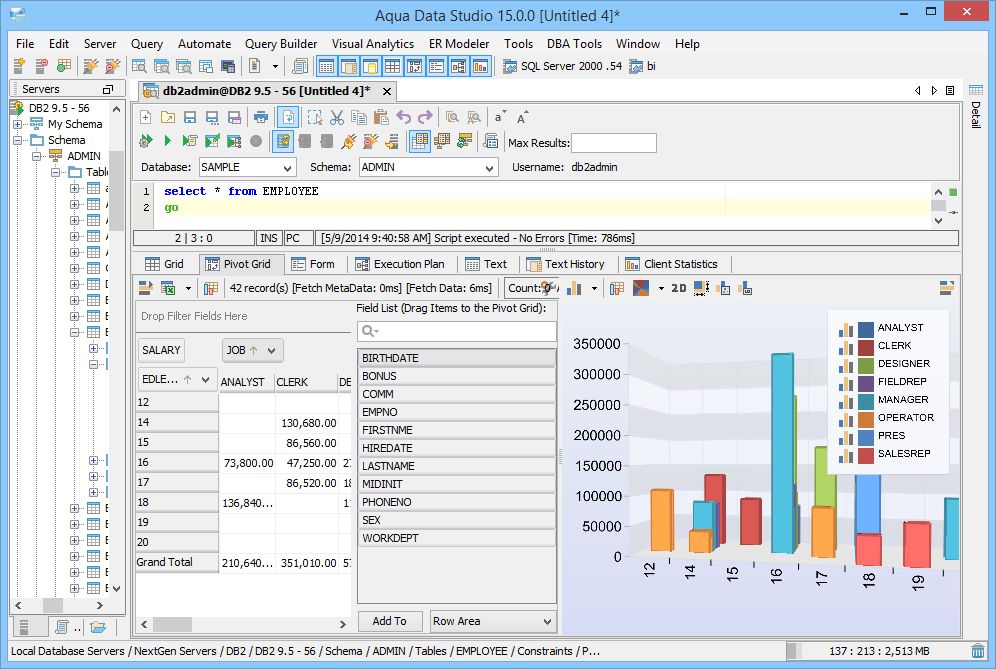The width and height of the screenshot is (996, 669).
Task: Click the MANAGER legend color swatch
Action: click(x=866, y=402)
